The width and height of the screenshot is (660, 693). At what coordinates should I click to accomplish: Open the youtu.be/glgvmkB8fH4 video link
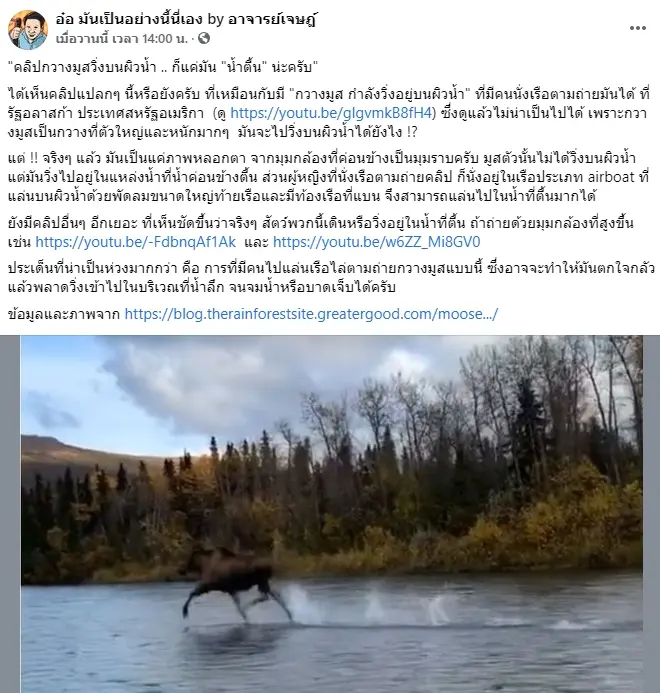click(x=331, y=113)
